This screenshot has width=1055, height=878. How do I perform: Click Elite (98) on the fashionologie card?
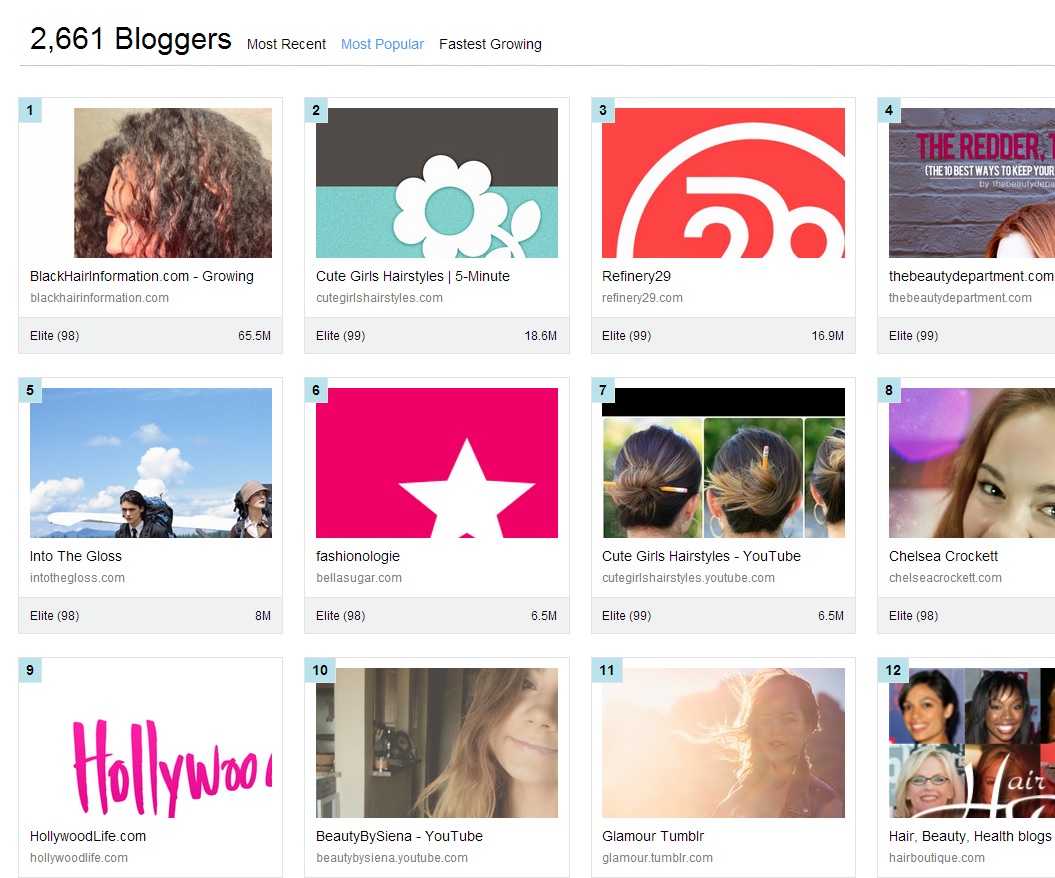click(x=340, y=616)
